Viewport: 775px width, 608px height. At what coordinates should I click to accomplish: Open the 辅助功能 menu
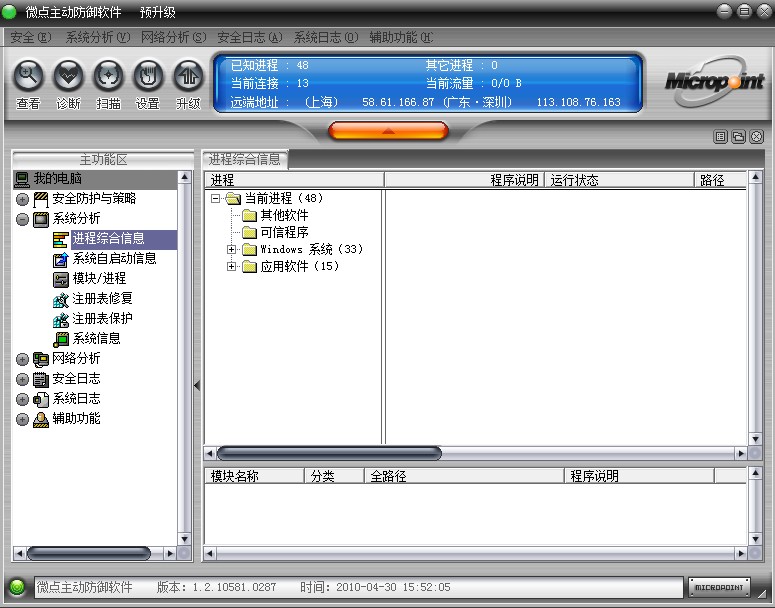pyautogui.click(x=400, y=37)
